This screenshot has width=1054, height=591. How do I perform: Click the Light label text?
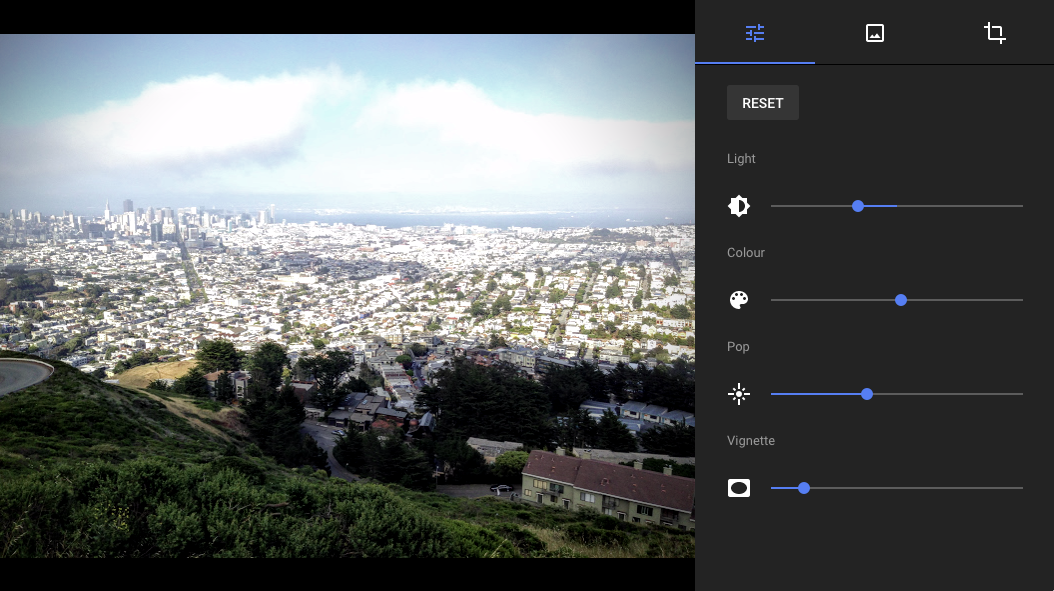741,159
